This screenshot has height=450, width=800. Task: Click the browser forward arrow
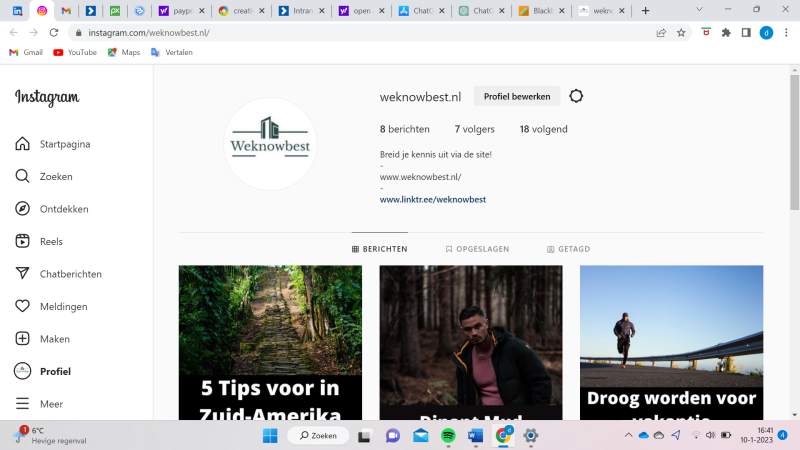pos(34,33)
